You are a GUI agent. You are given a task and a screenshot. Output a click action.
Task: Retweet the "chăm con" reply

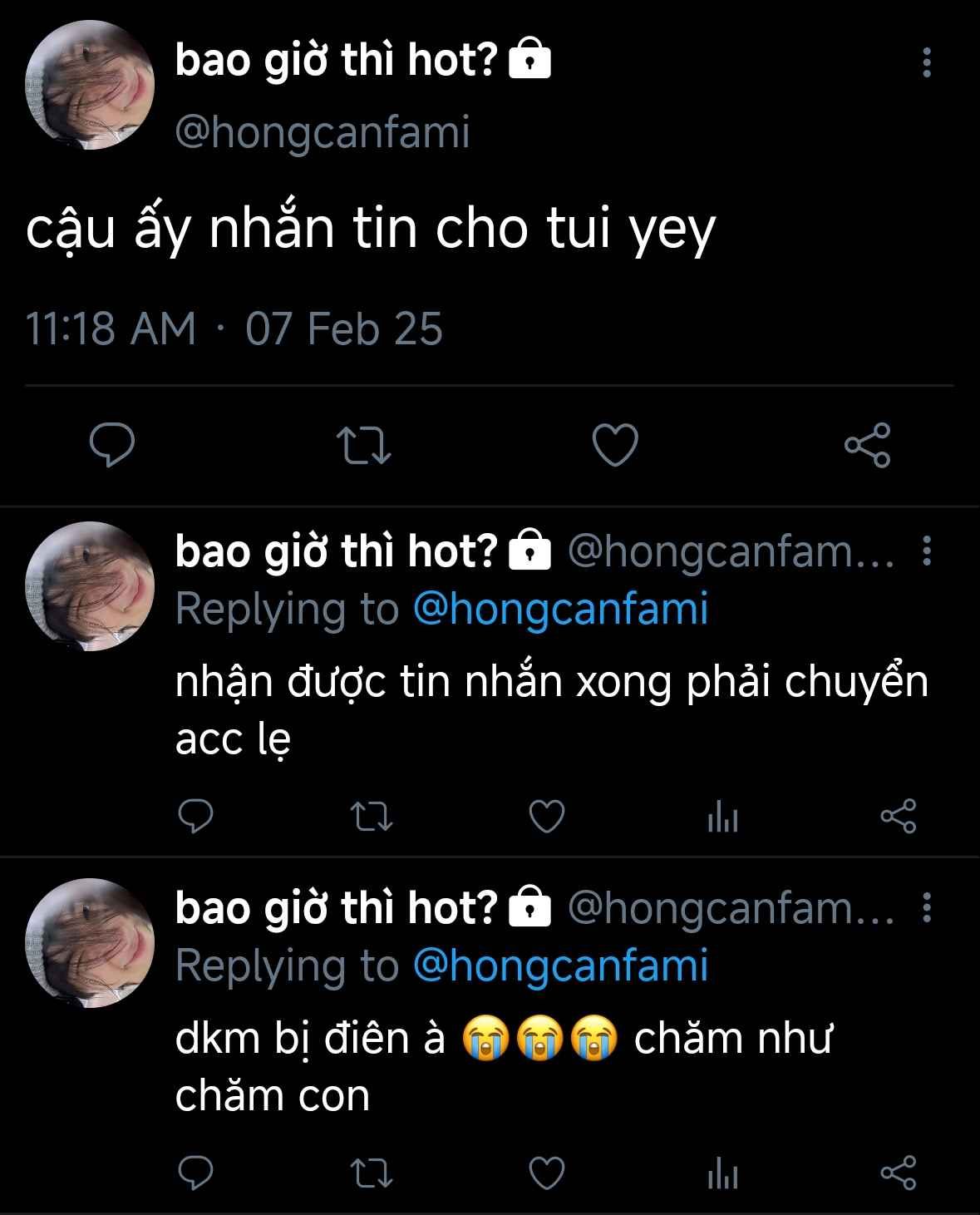click(x=372, y=1173)
